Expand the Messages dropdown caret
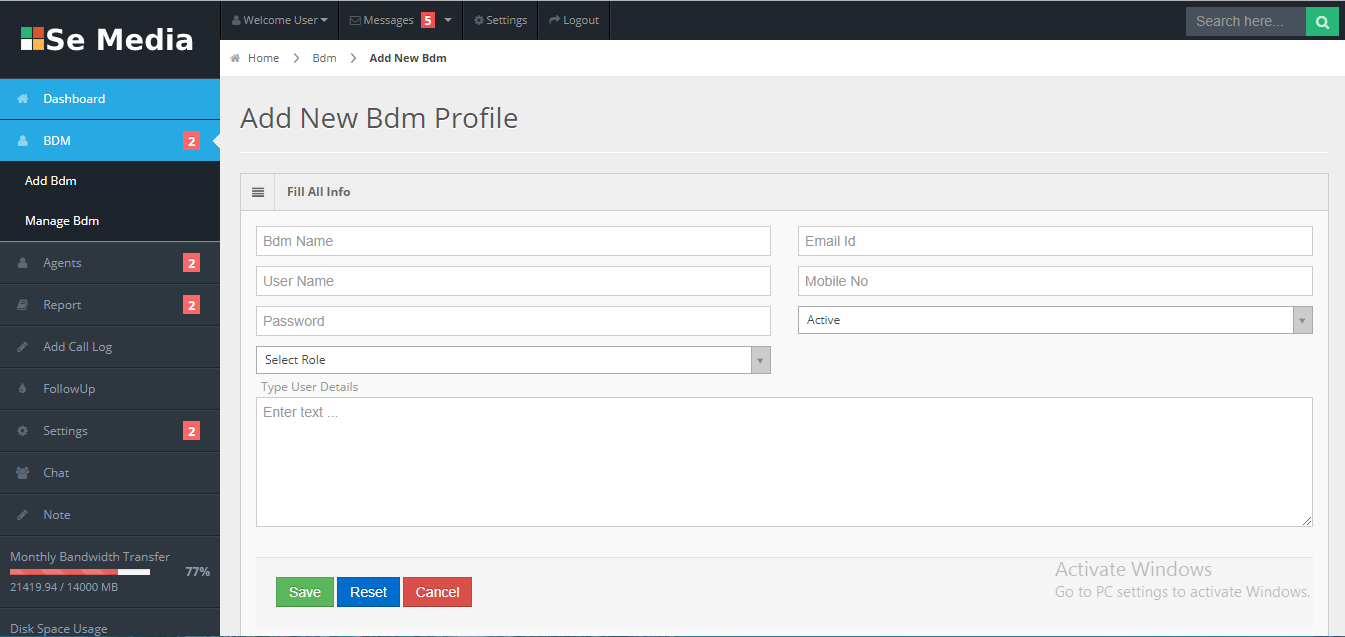Viewport: 1345px width, 637px height. 448,20
